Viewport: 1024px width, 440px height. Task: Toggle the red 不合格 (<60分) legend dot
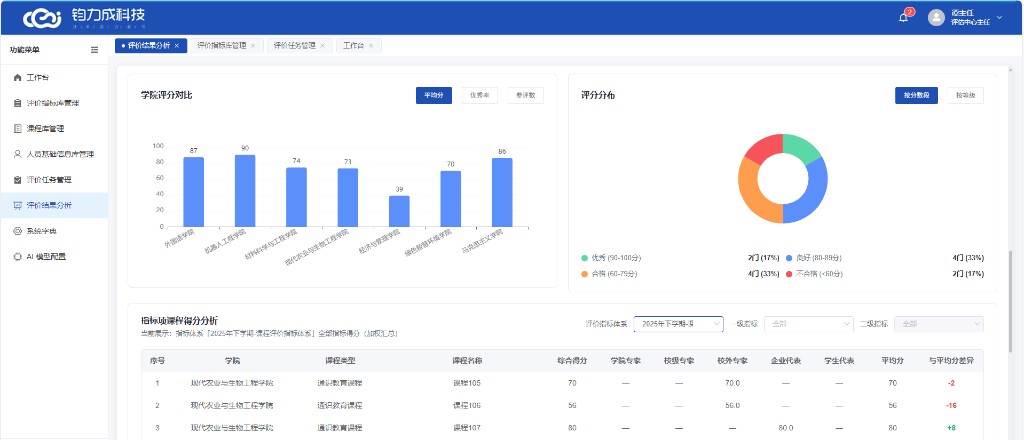click(789, 274)
